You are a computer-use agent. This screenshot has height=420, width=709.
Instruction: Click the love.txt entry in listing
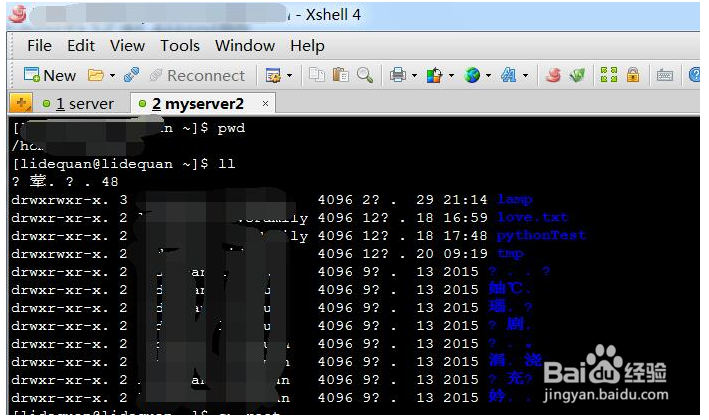click(532, 217)
